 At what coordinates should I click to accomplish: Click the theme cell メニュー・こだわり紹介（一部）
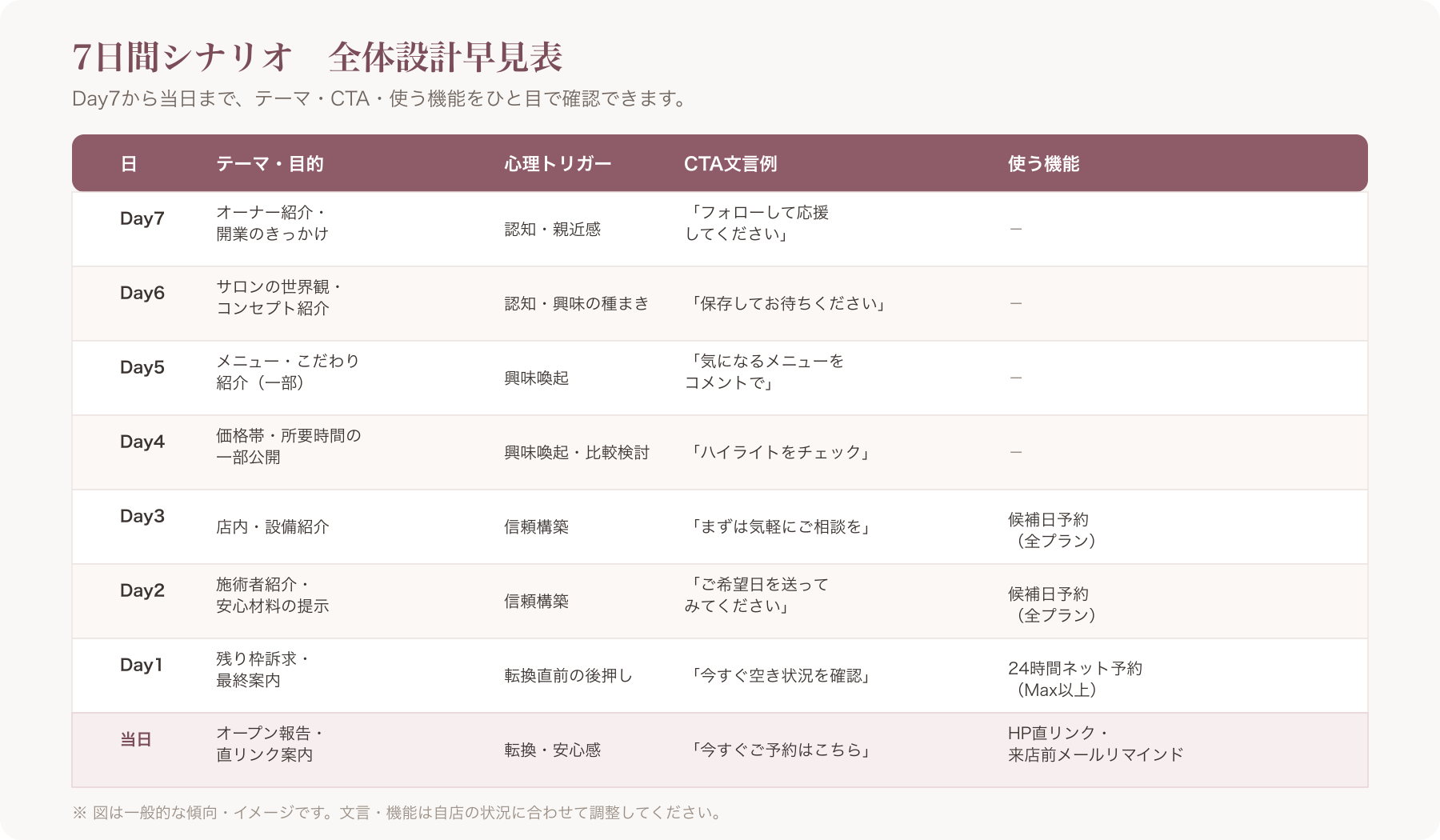pyautogui.click(x=288, y=372)
